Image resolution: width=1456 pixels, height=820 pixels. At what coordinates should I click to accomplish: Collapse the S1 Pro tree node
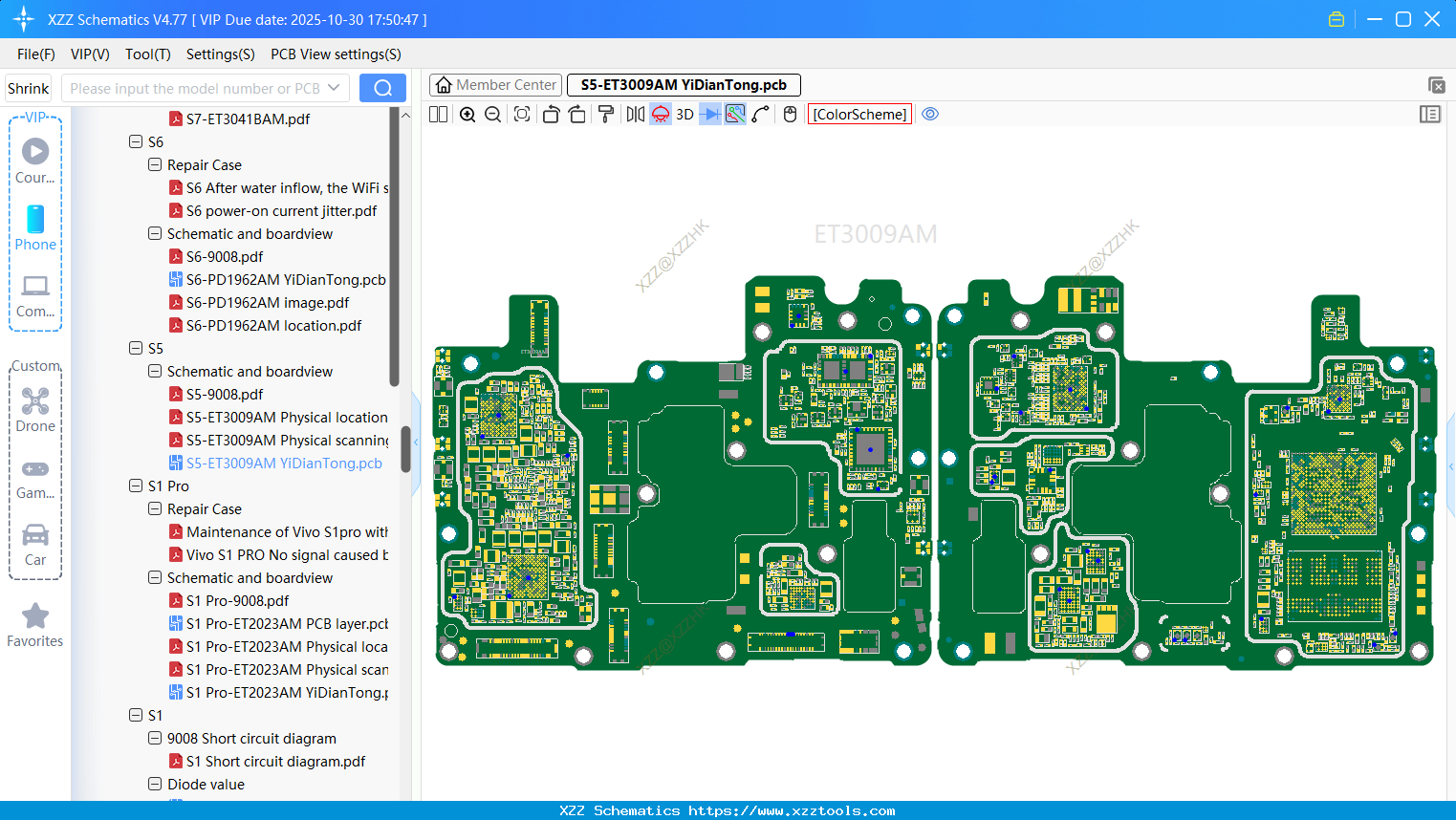click(x=136, y=486)
